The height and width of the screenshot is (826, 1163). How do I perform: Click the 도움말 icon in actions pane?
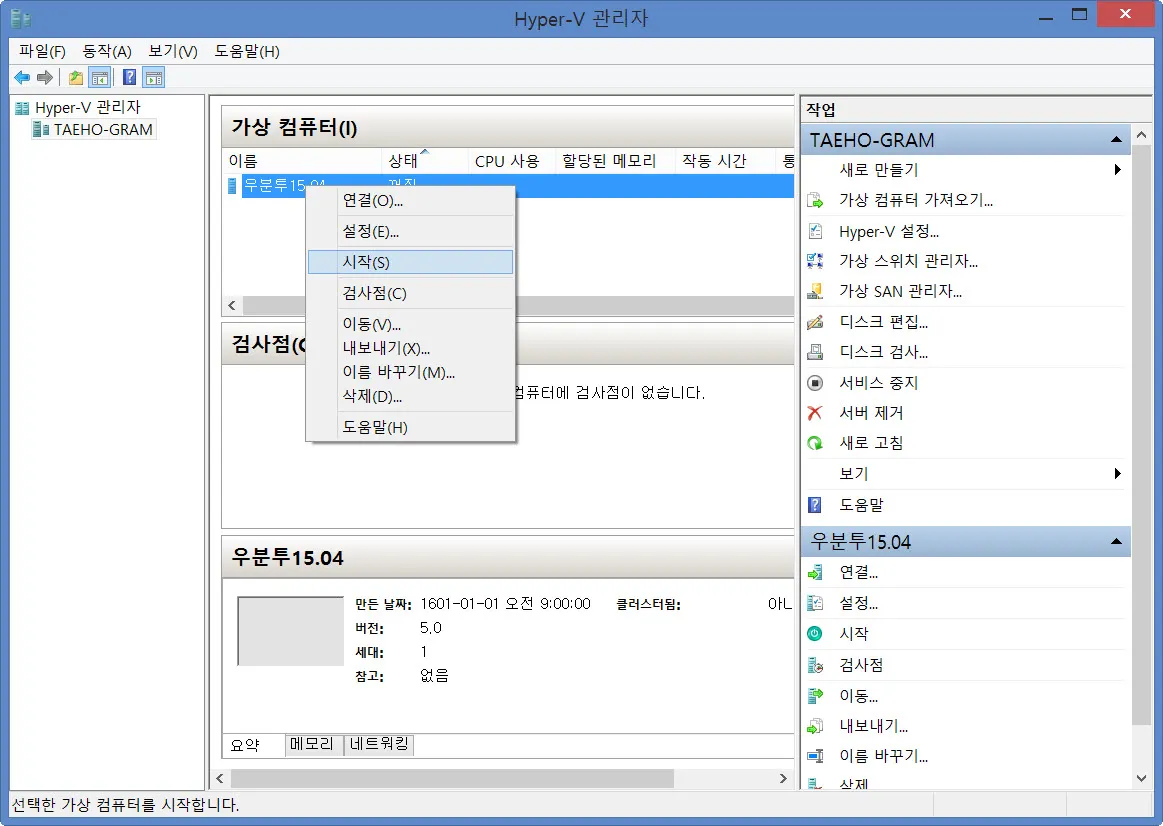[x=815, y=505]
